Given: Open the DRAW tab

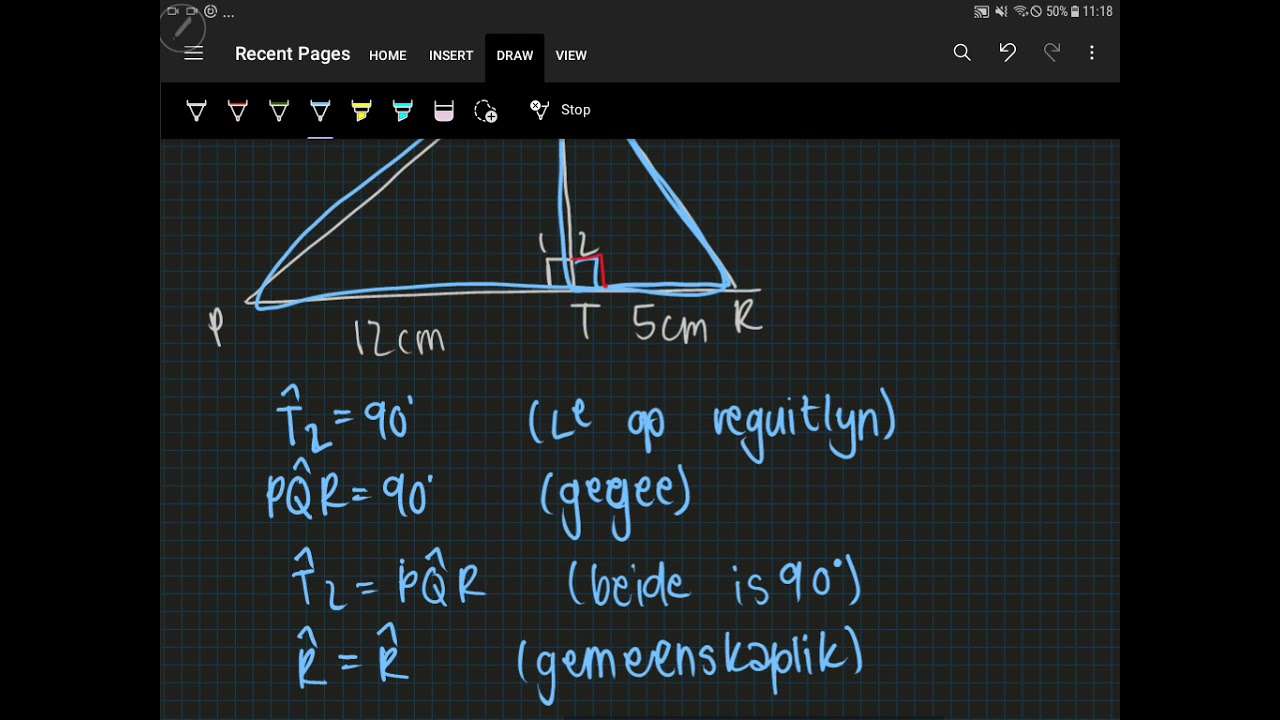Looking at the screenshot, I should tap(515, 56).
